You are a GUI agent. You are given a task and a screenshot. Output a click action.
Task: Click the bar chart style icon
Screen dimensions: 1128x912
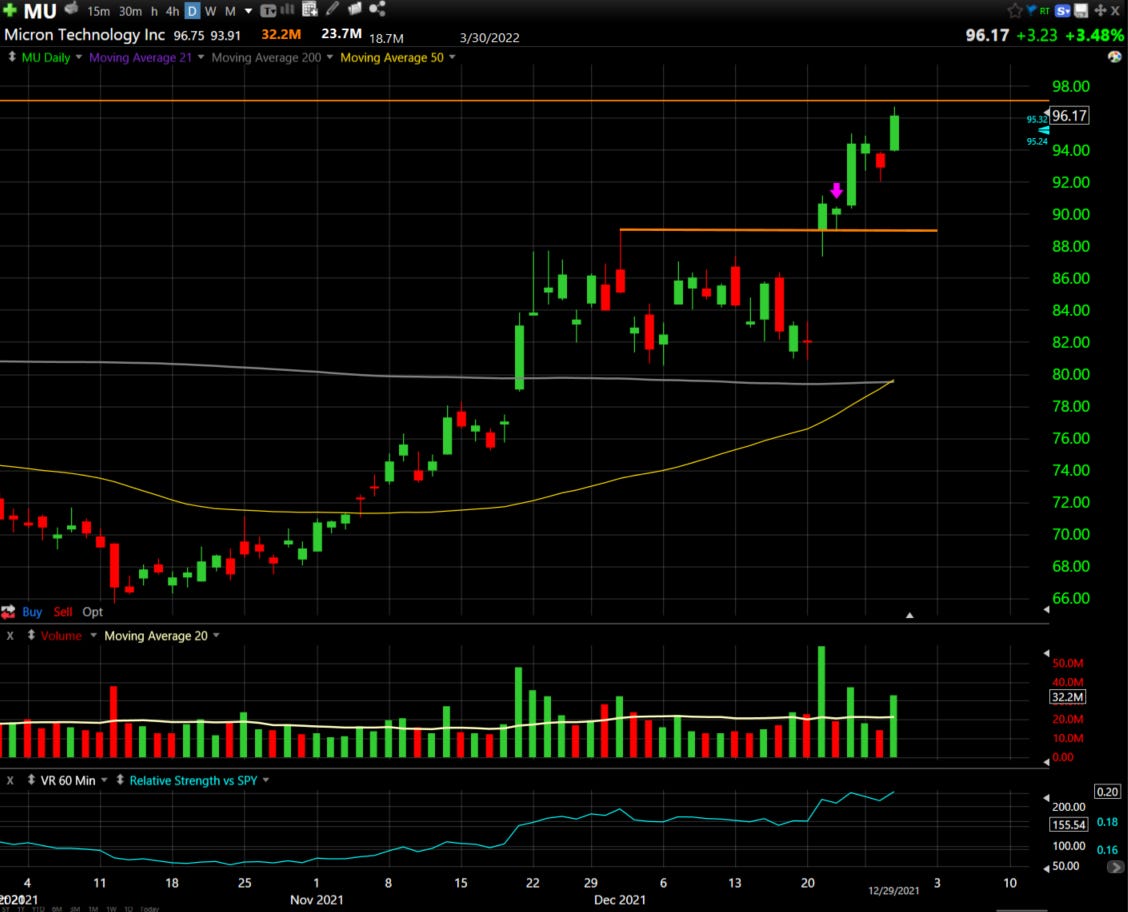click(x=287, y=9)
